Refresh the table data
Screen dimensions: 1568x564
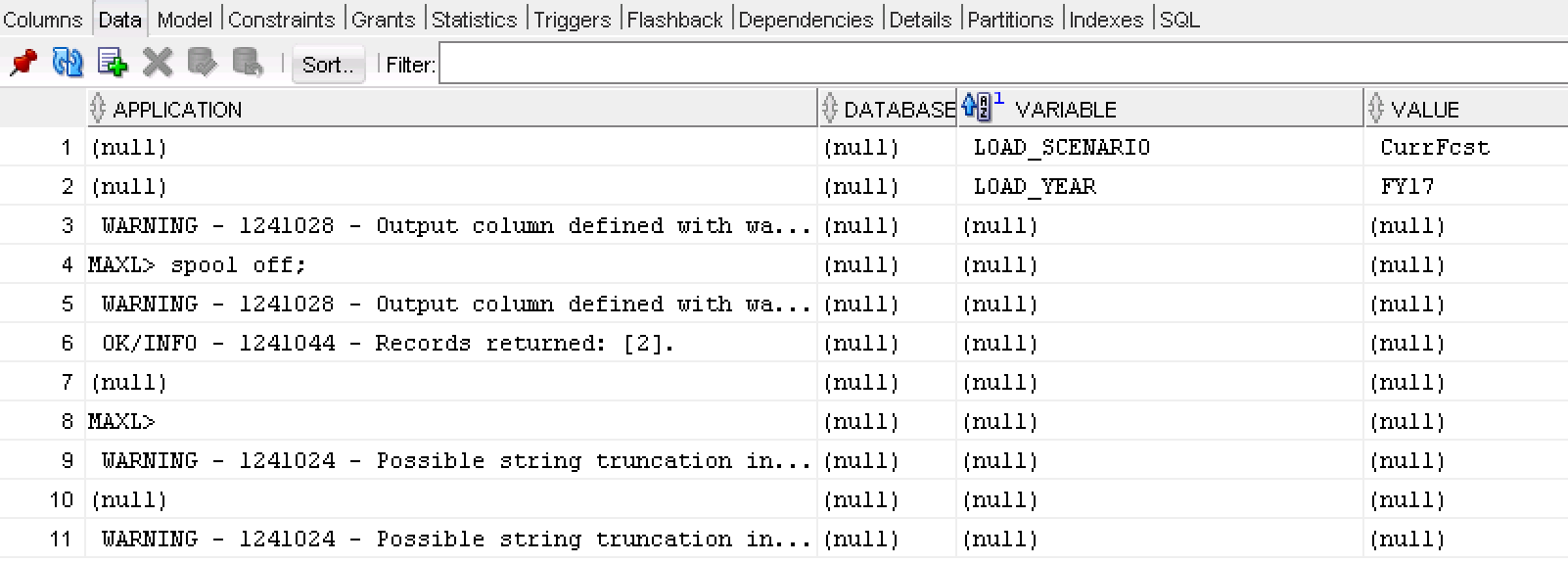(68, 64)
